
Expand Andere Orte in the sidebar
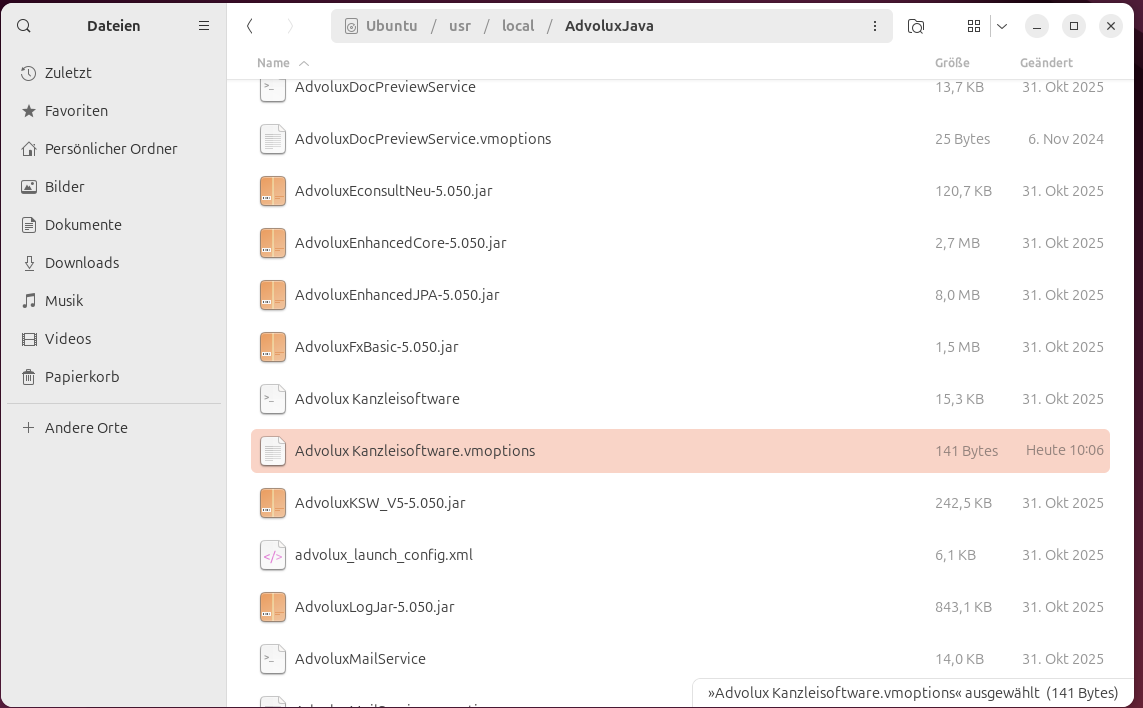[86, 428]
